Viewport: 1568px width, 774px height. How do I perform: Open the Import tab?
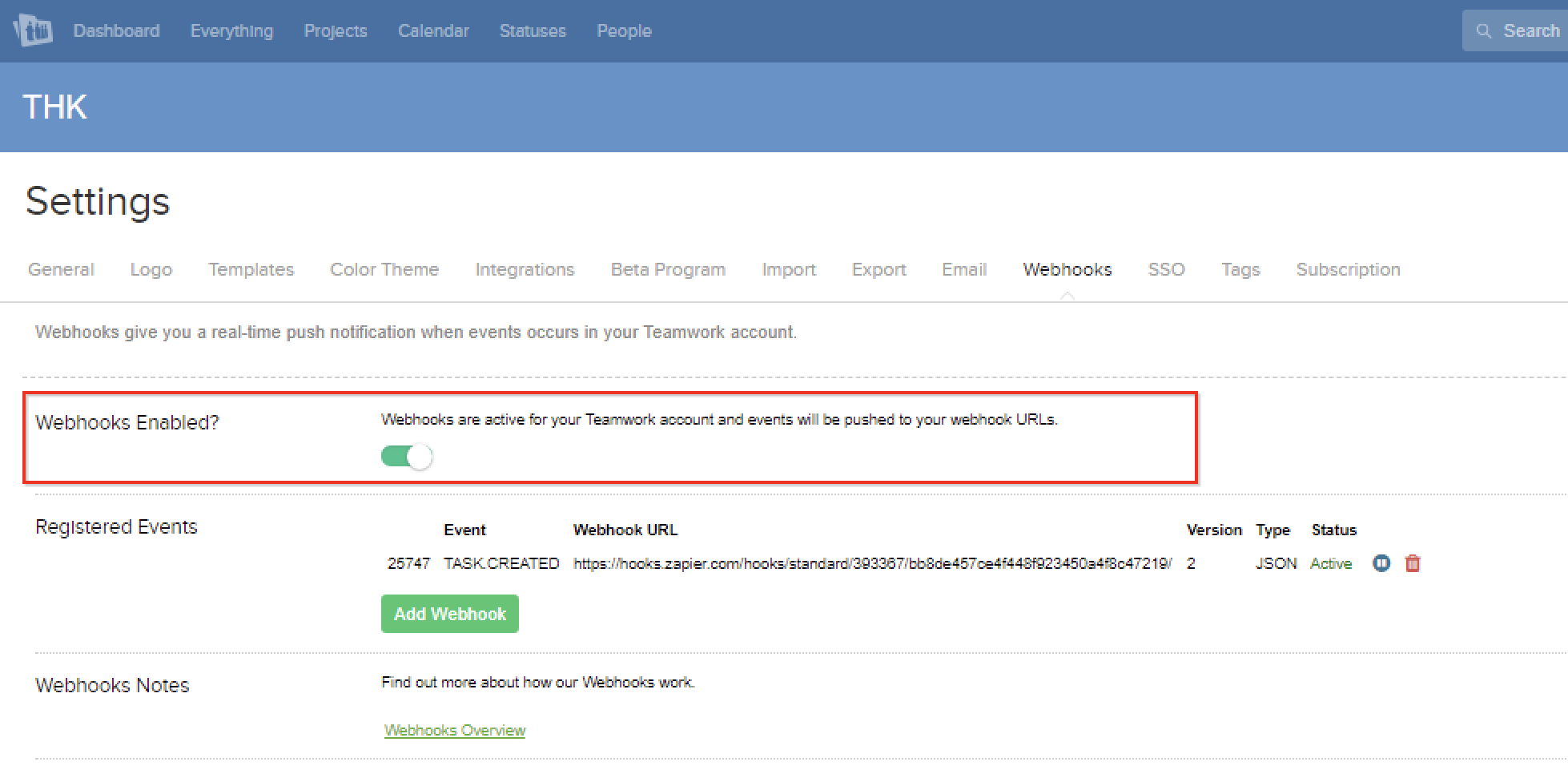789,269
